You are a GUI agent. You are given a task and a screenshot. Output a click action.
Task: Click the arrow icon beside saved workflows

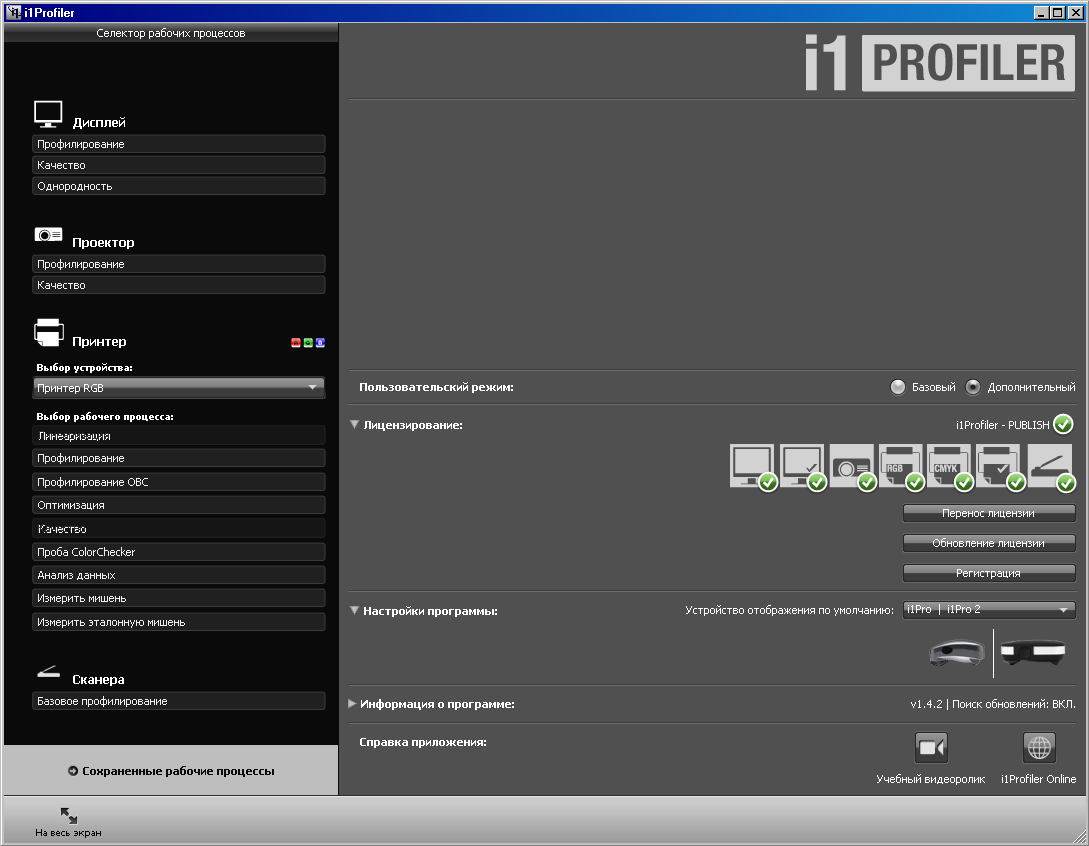(x=73, y=770)
